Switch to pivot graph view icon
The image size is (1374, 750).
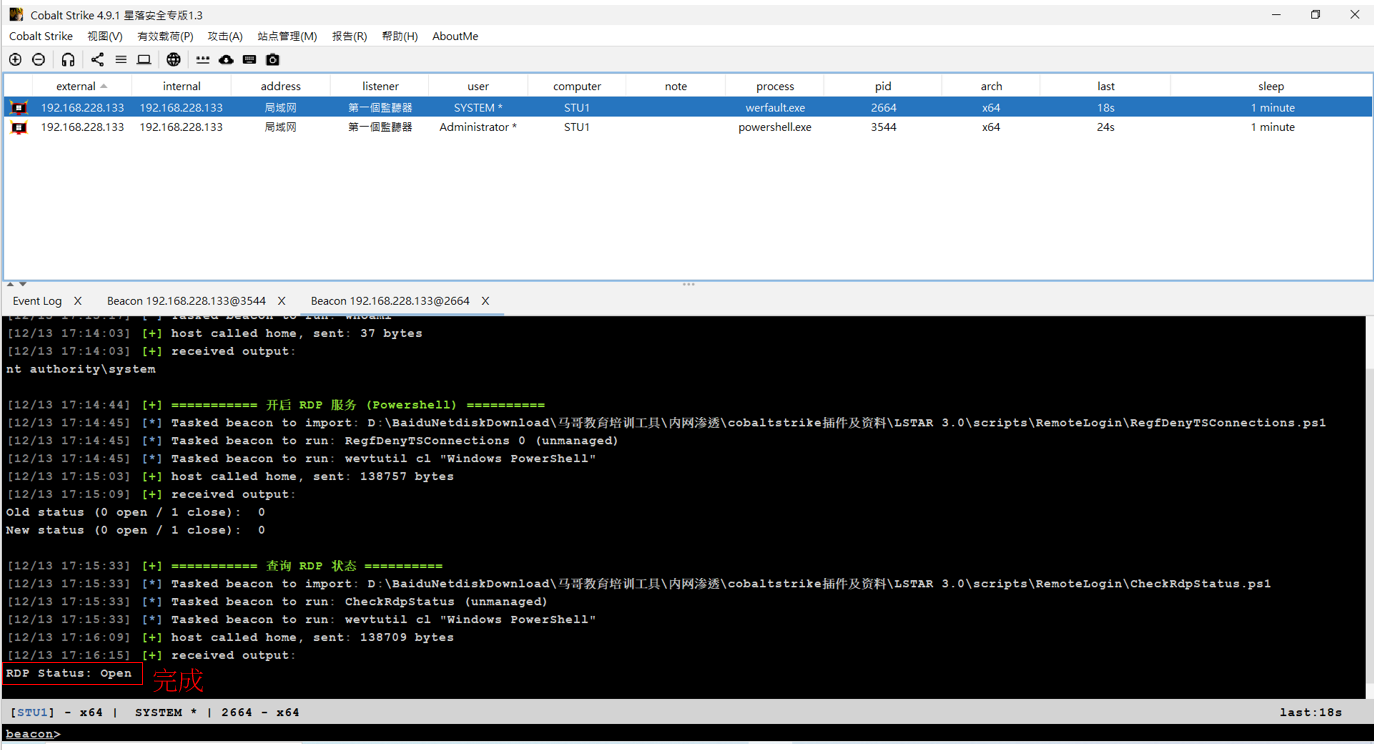click(x=97, y=60)
